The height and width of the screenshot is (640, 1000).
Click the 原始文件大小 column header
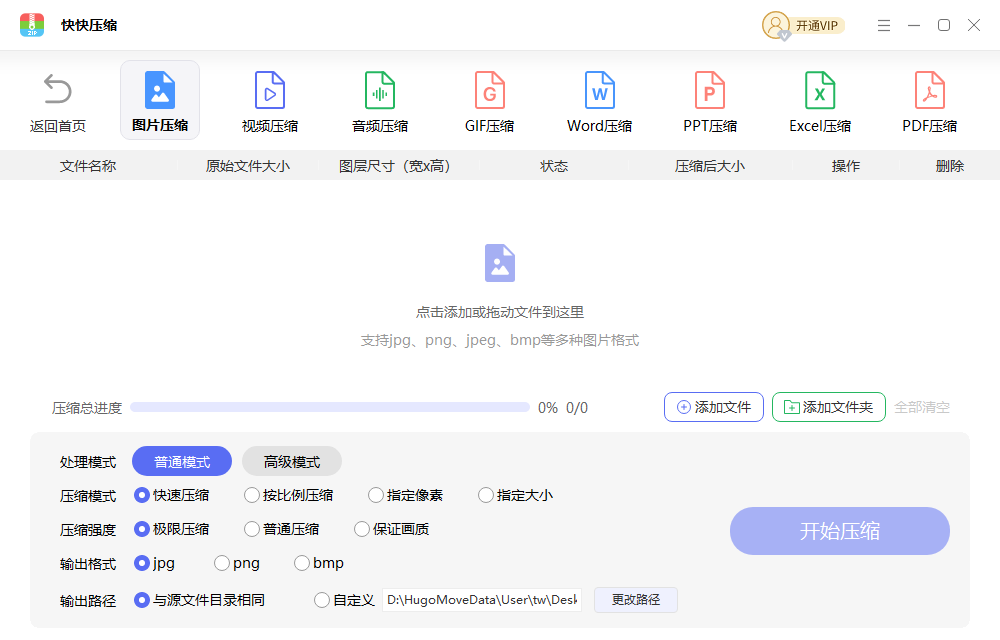click(x=247, y=166)
